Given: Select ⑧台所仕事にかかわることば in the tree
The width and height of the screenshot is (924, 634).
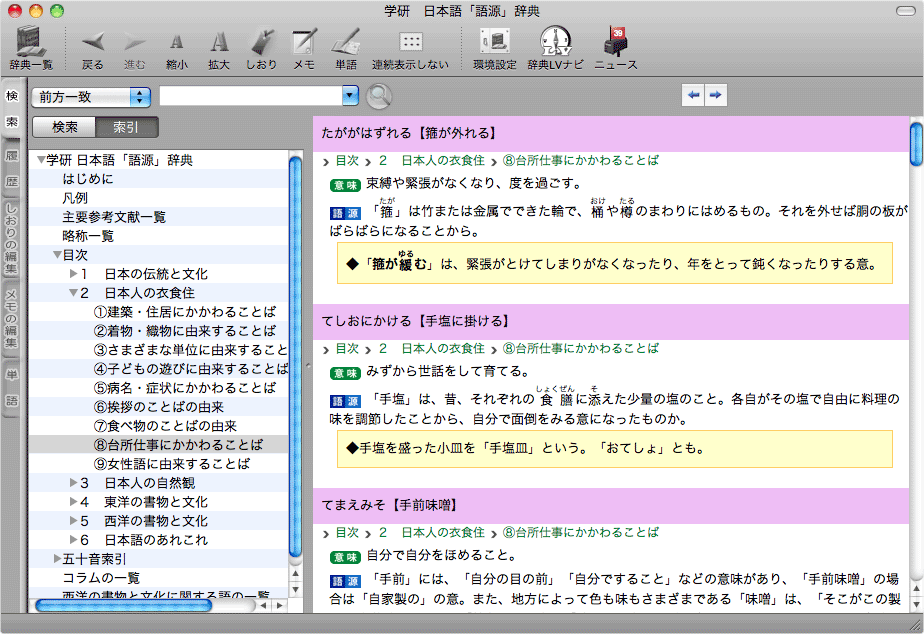Looking at the screenshot, I should pos(178,444).
